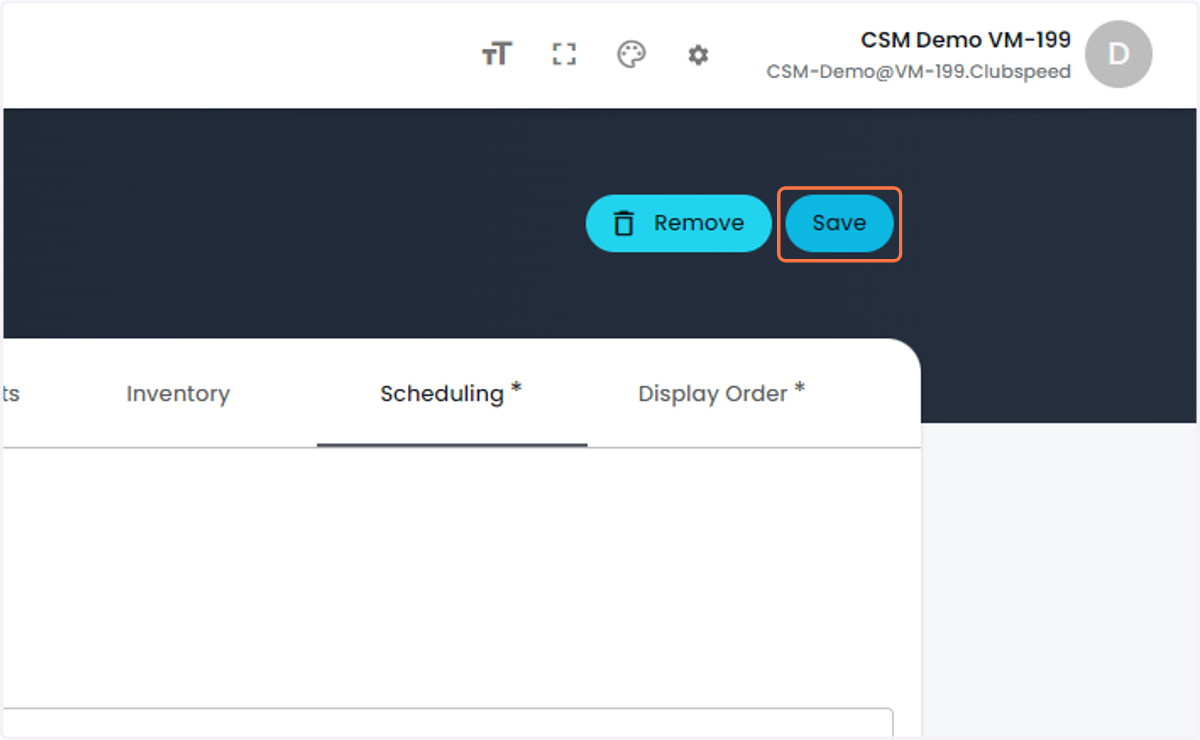Click the user avatar D

point(1118,54)
